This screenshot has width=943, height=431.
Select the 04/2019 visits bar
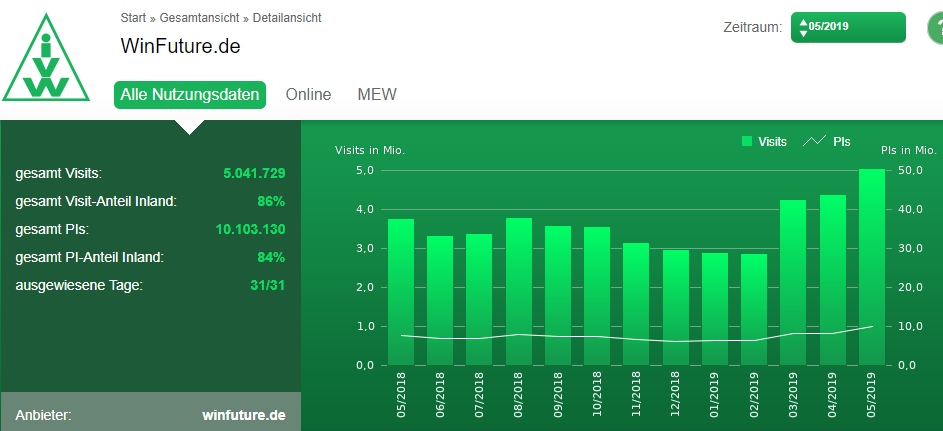(x=832, y=280)
